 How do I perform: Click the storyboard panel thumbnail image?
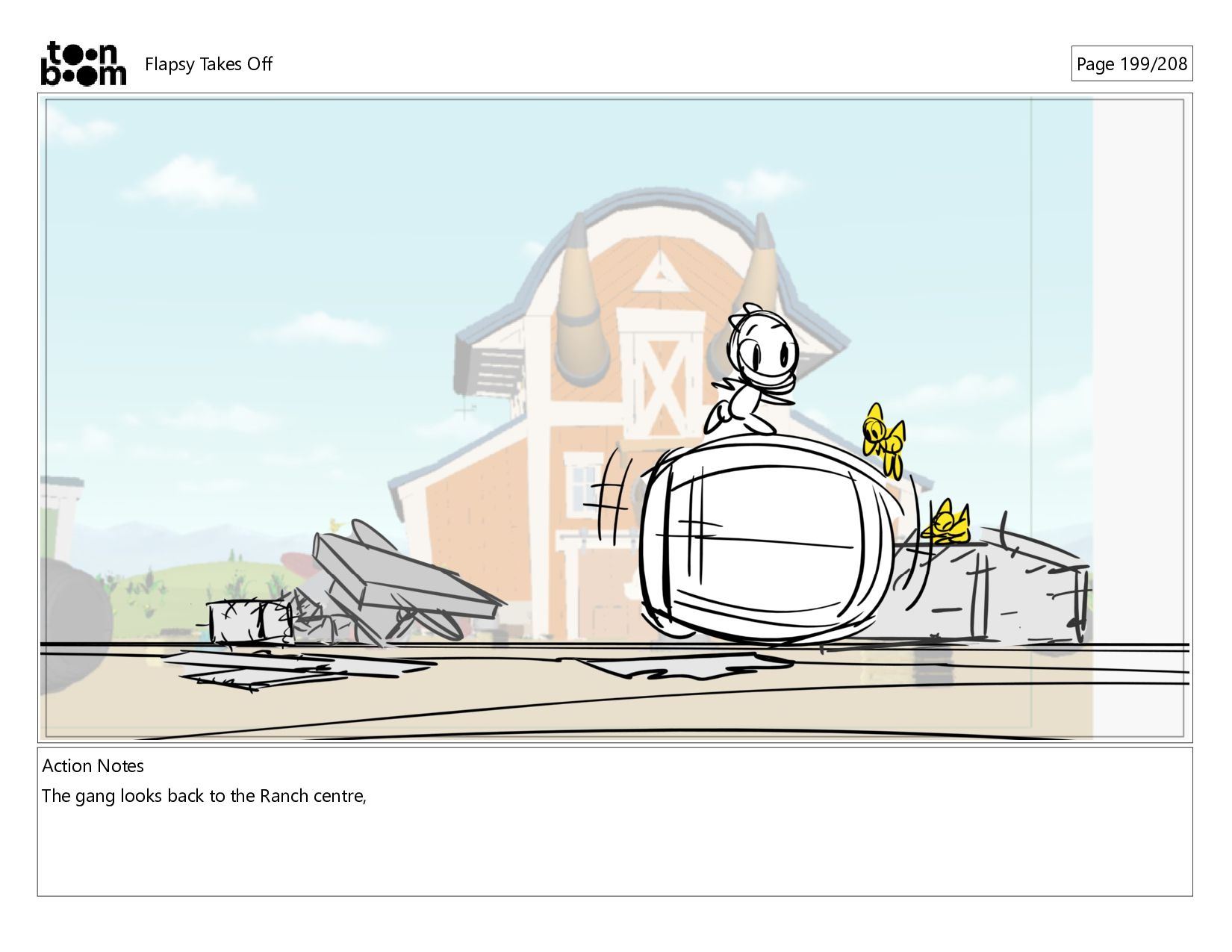click(x=615, y=418)
